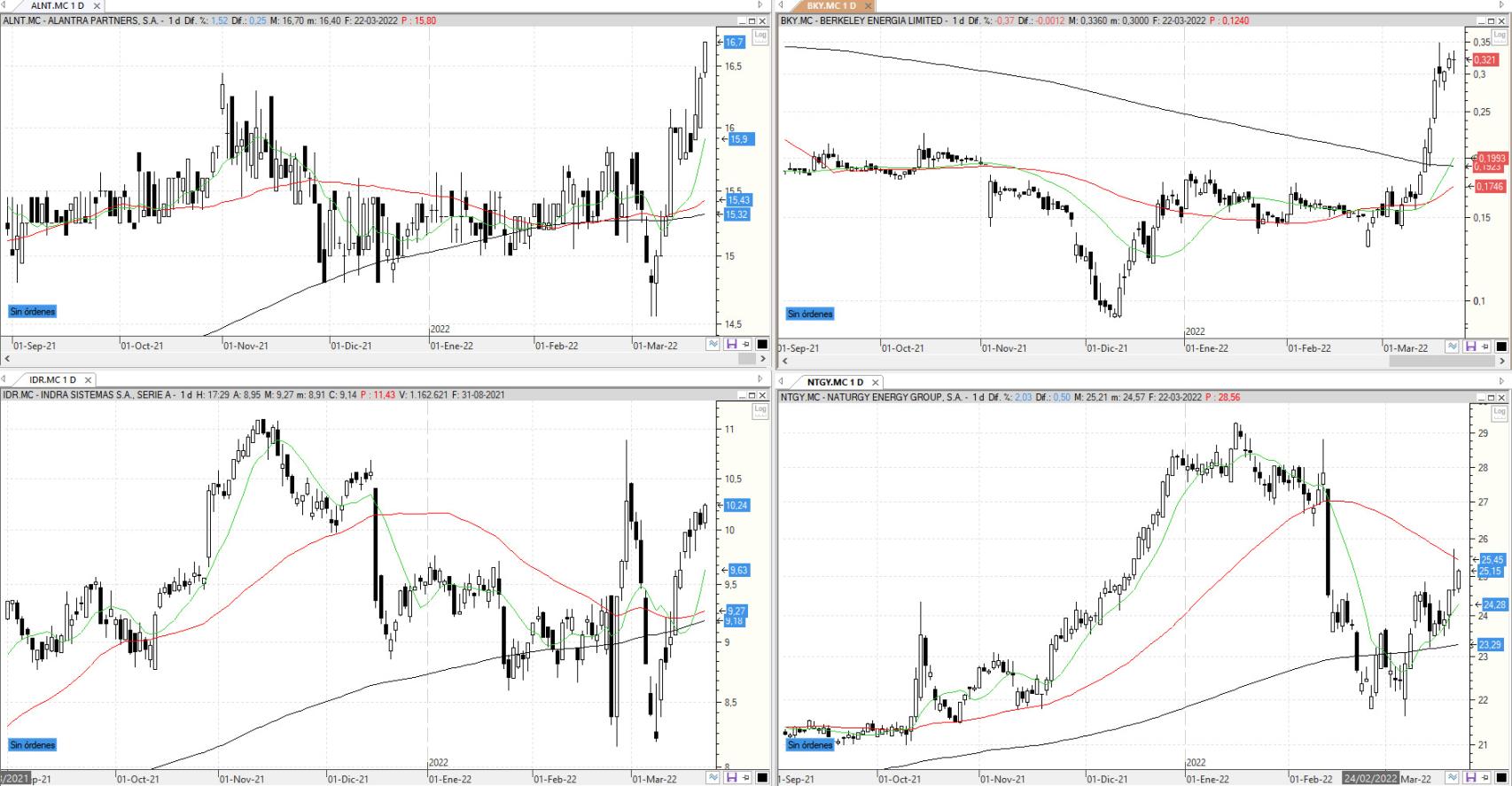Click next-tab arrow in NTGY.MC pane
This screenshot has height=786, width=1512.
pyautogui.click(x=1501, y=380)
